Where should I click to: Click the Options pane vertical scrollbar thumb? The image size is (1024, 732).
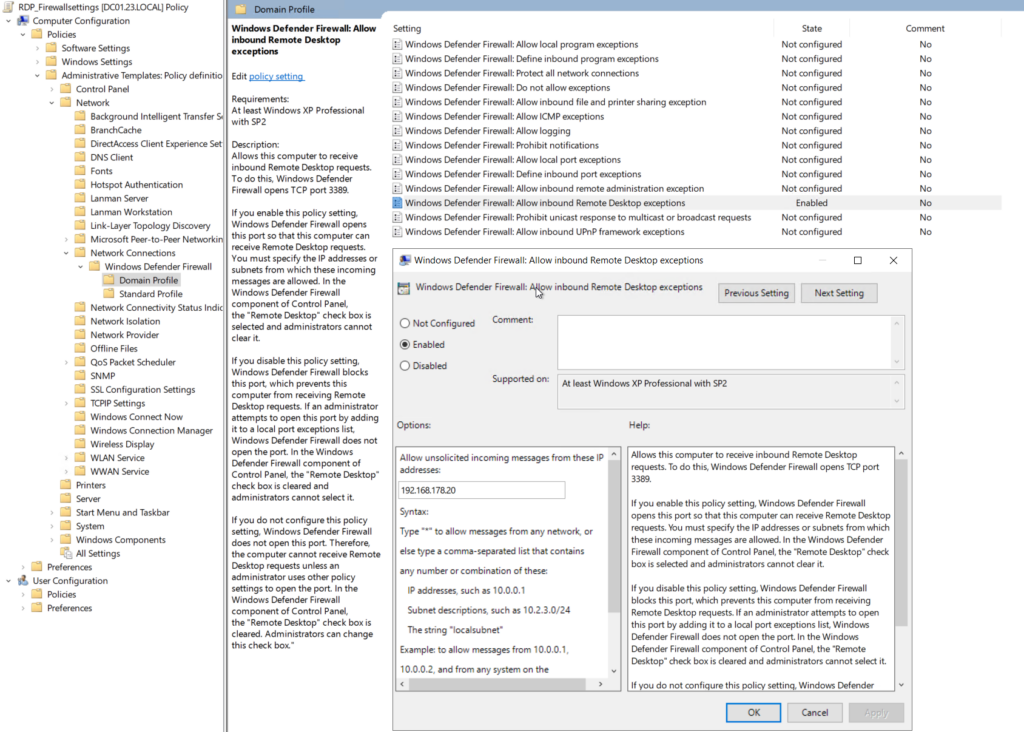click(x=614, y=537)
